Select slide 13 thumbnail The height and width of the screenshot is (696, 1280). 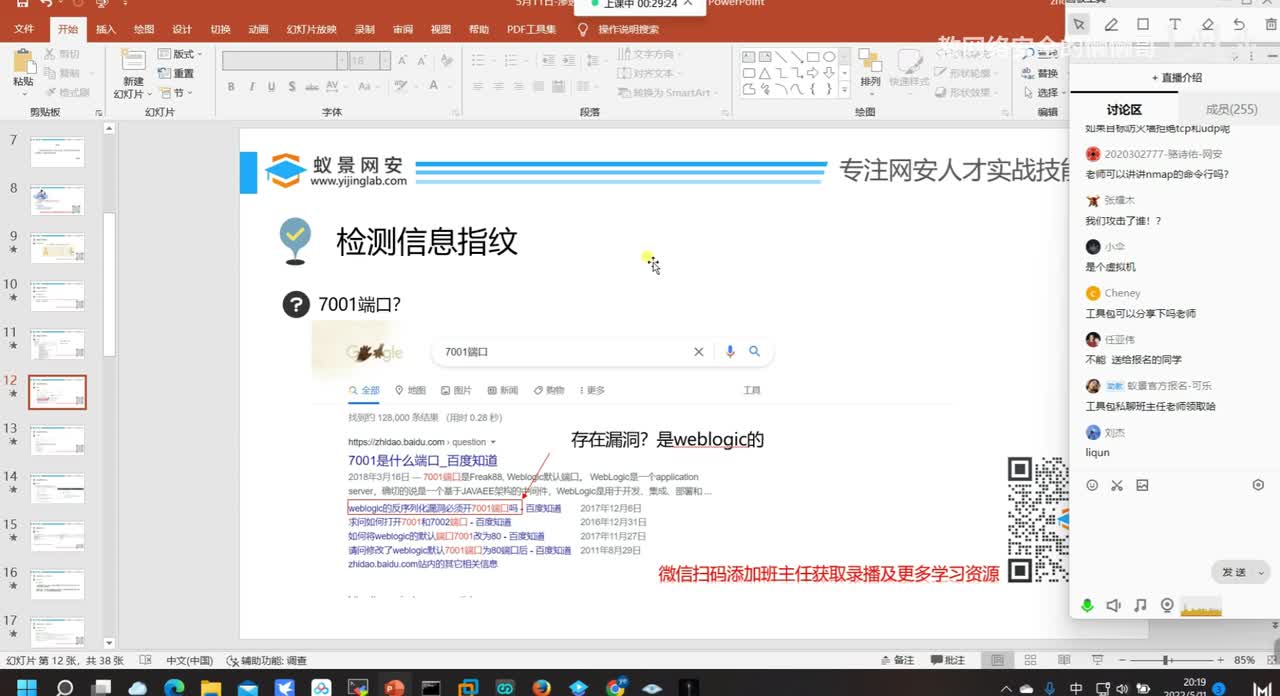(57, 439)
